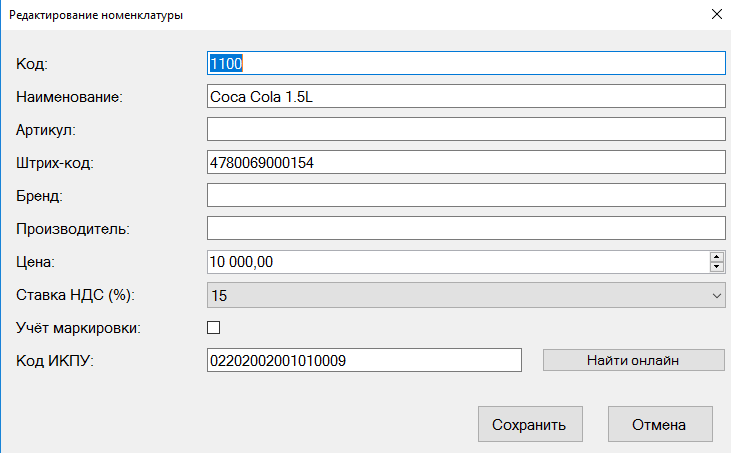The image size is (731, 453).
Task: Close the Редактирование номенклатуры dialog window
Action: point(715,15)
